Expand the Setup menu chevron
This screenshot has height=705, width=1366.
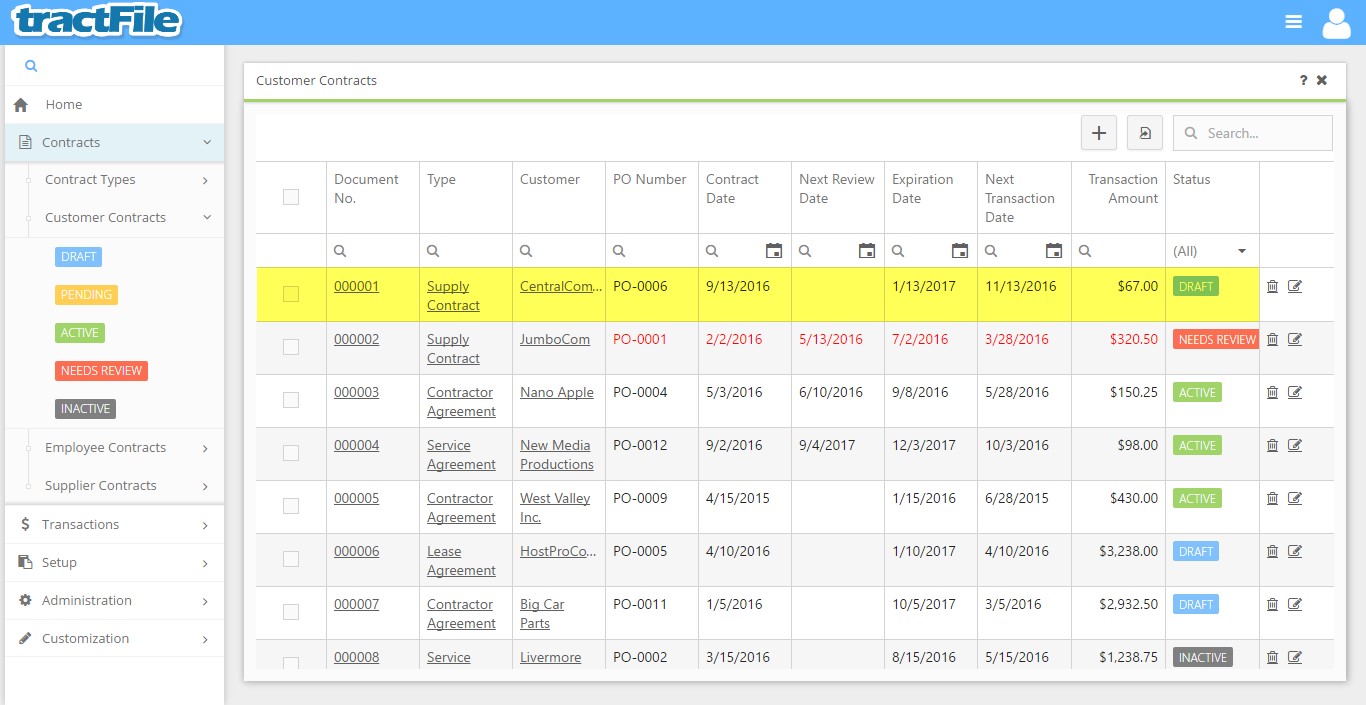205,563
